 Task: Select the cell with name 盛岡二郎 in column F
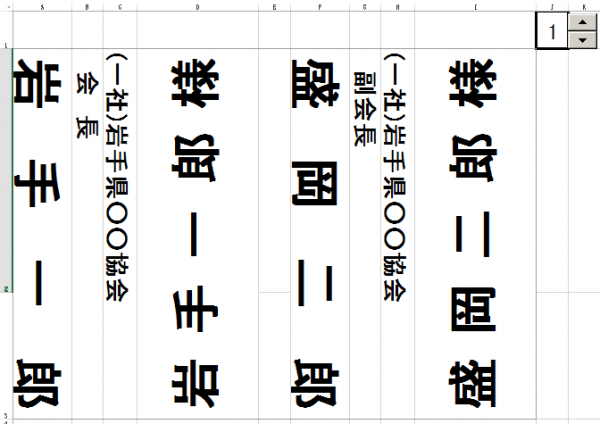tap(320, 234)
